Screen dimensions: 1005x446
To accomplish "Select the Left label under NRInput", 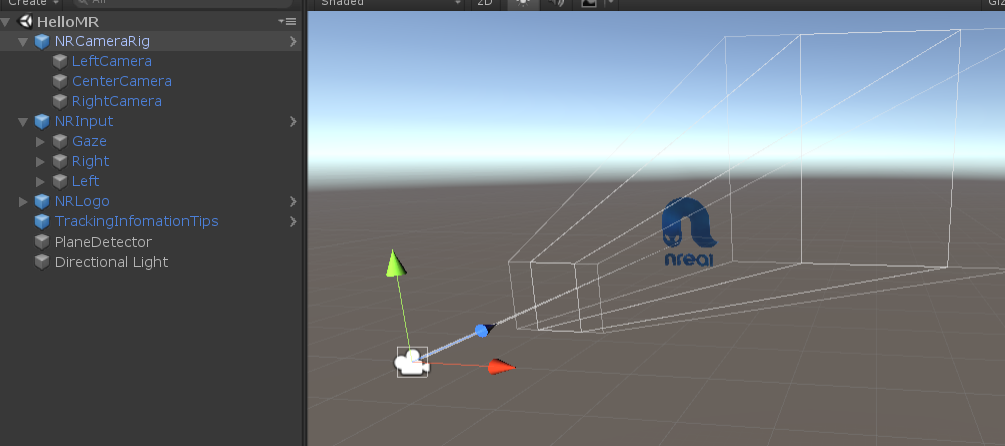I will click(86, 181).
